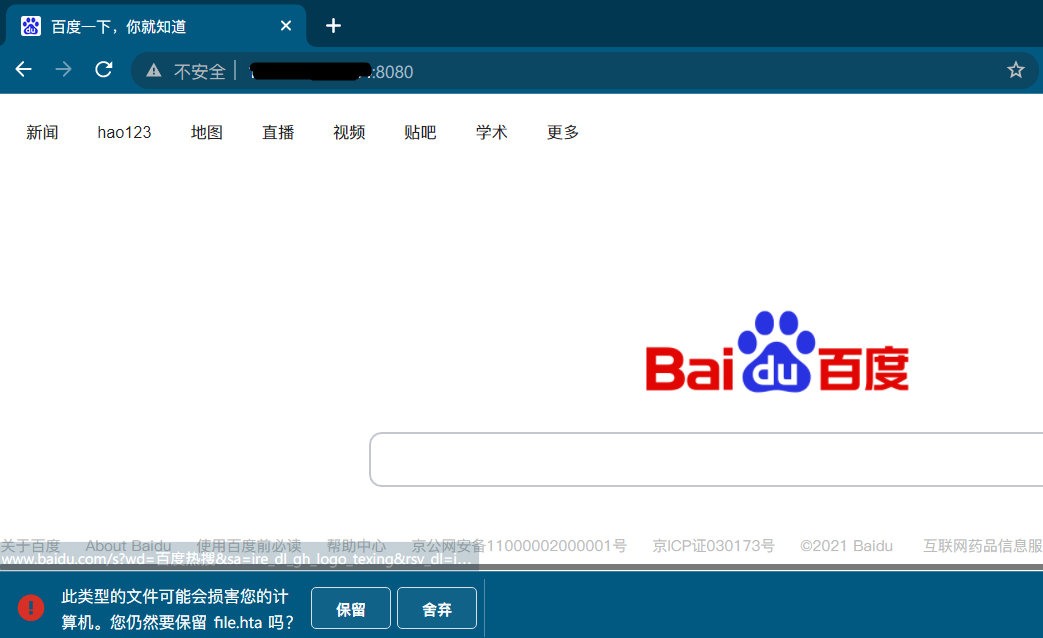Open the 新闻 link
This screenshot has height=638, width=1043.
[x=42, y=132]
